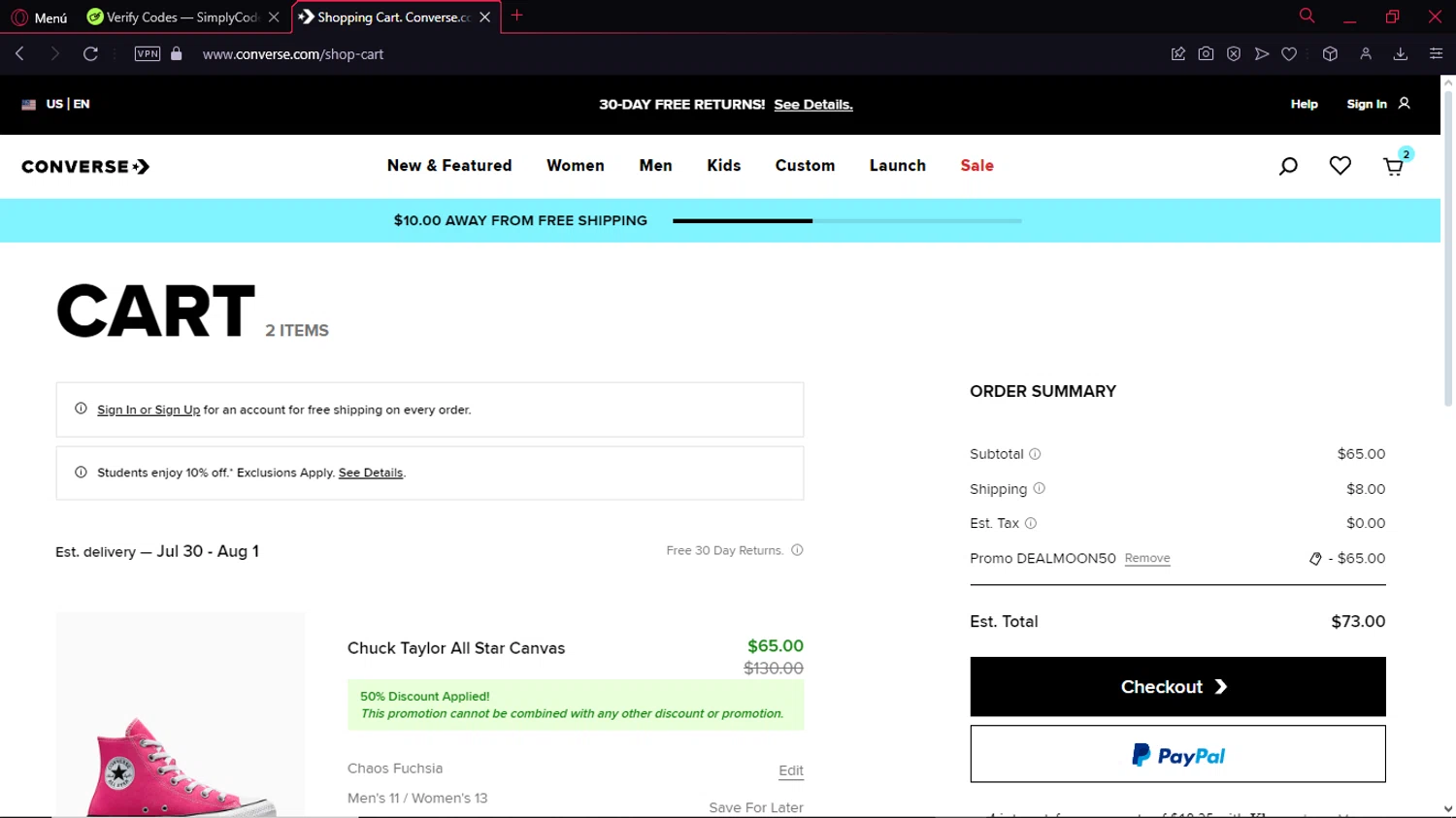Screen dimensions: 1456x818
Task: Click the browser tab search icon
Action: (1307, 16)
